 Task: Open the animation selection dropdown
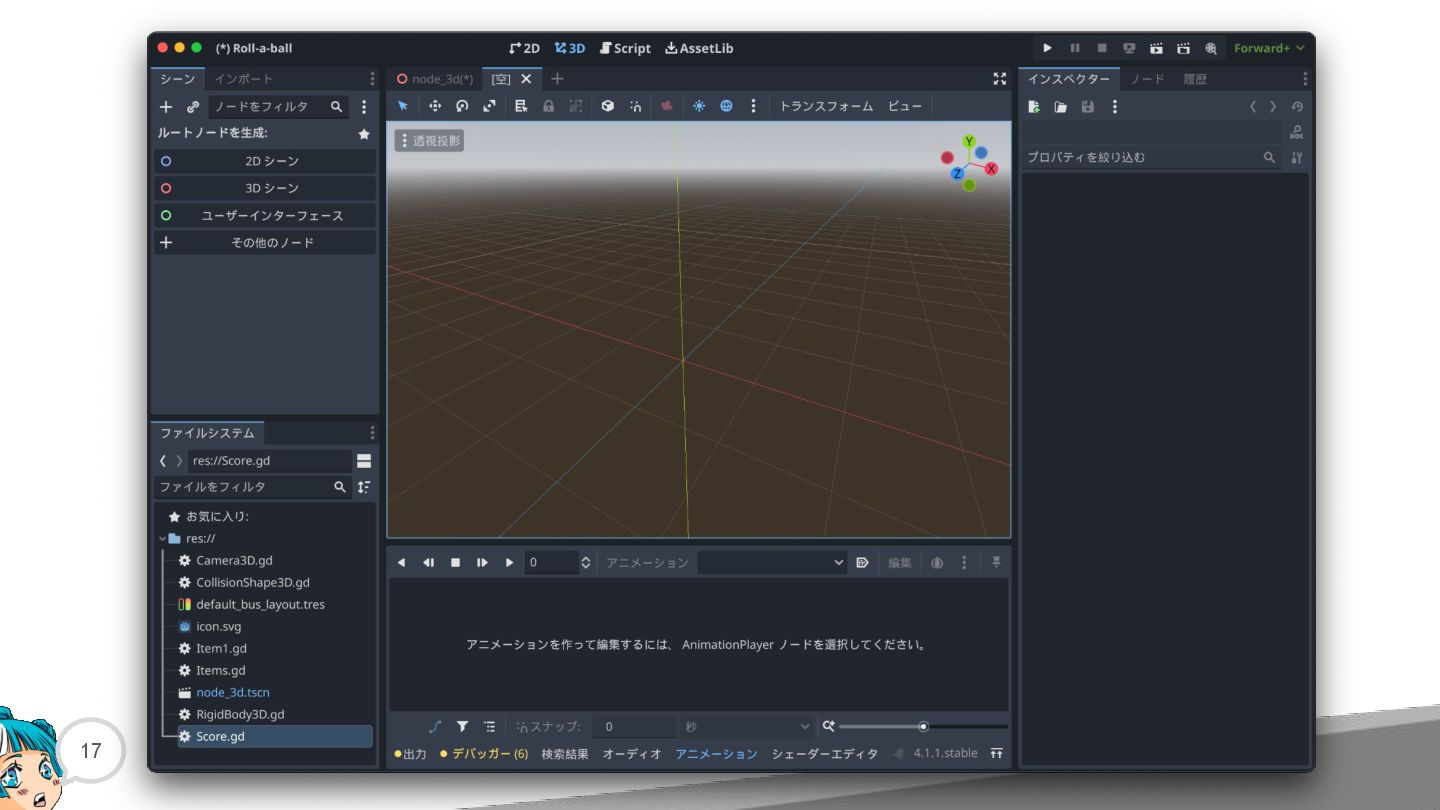[x=772, y=563]
